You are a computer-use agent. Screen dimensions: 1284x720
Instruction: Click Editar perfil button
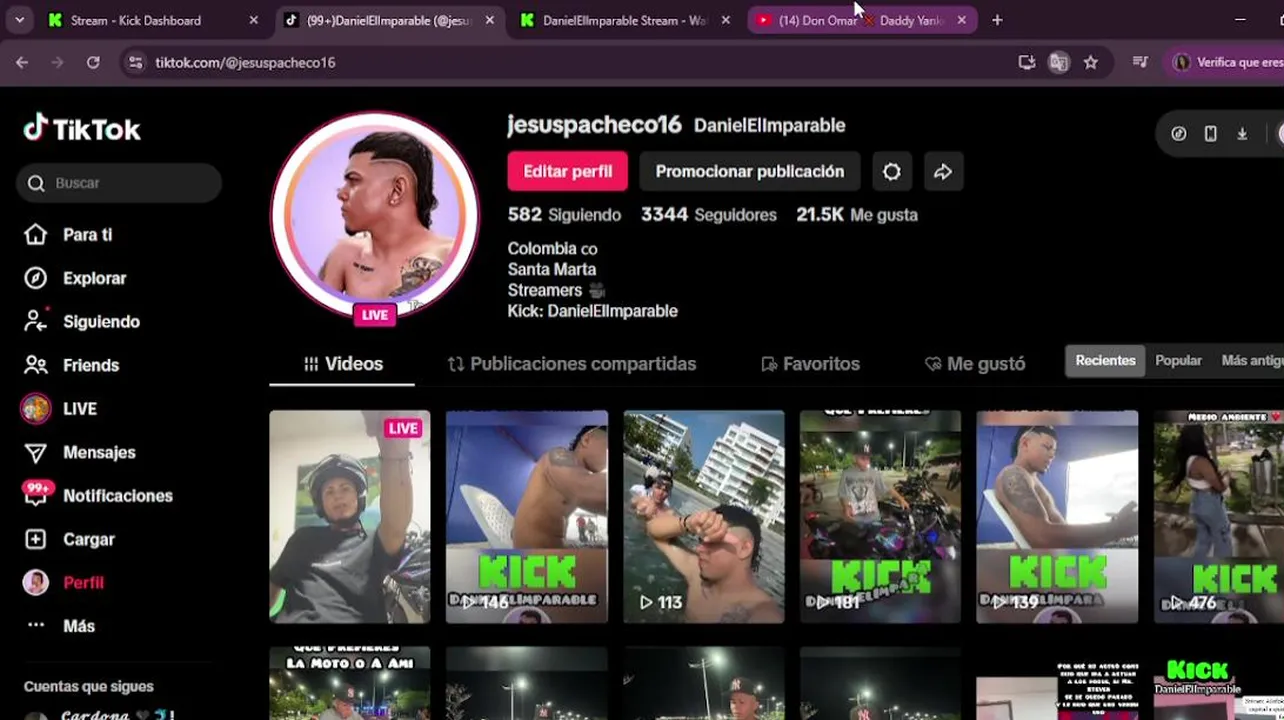(567, 171)
